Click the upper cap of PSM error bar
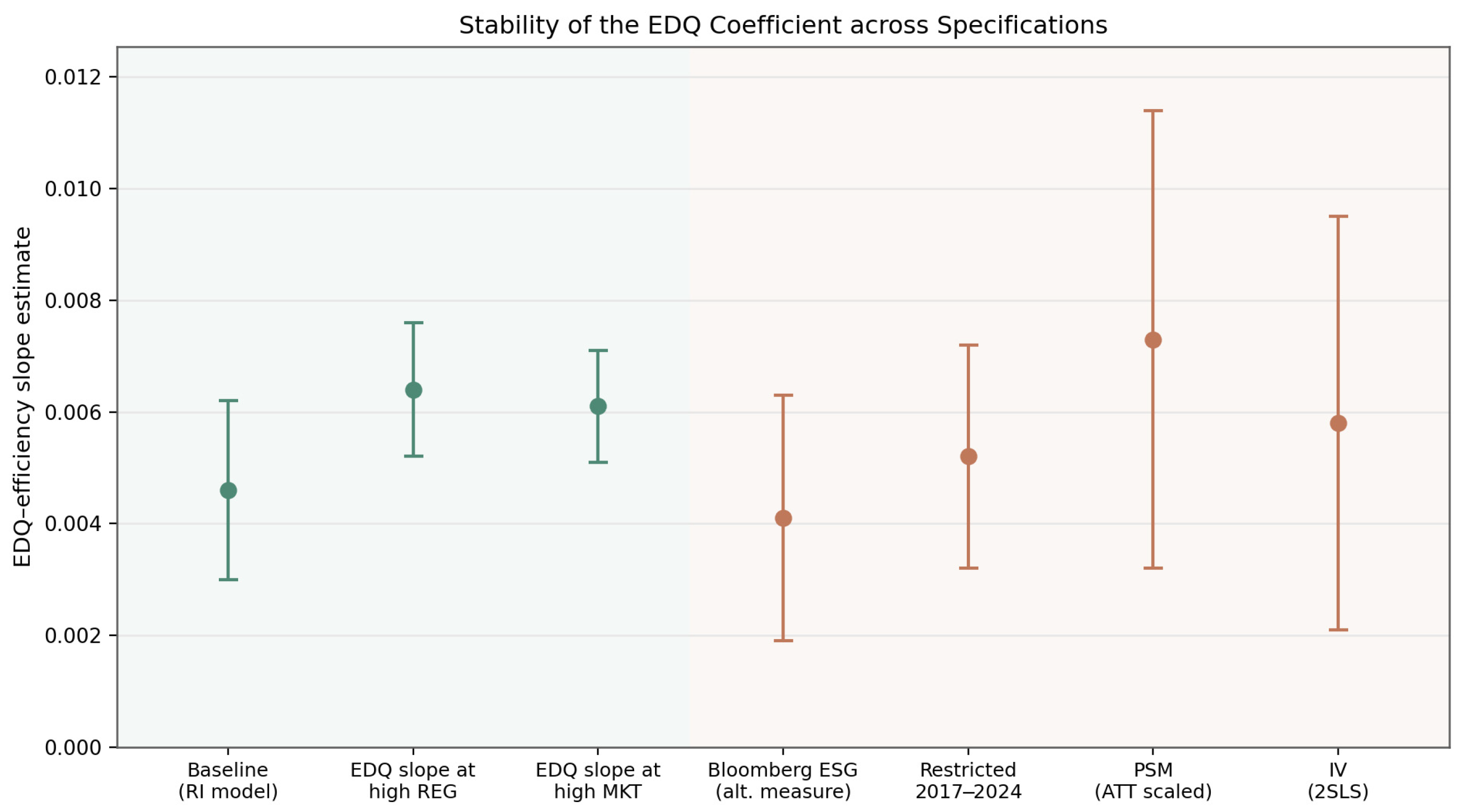 [1153, 111]
